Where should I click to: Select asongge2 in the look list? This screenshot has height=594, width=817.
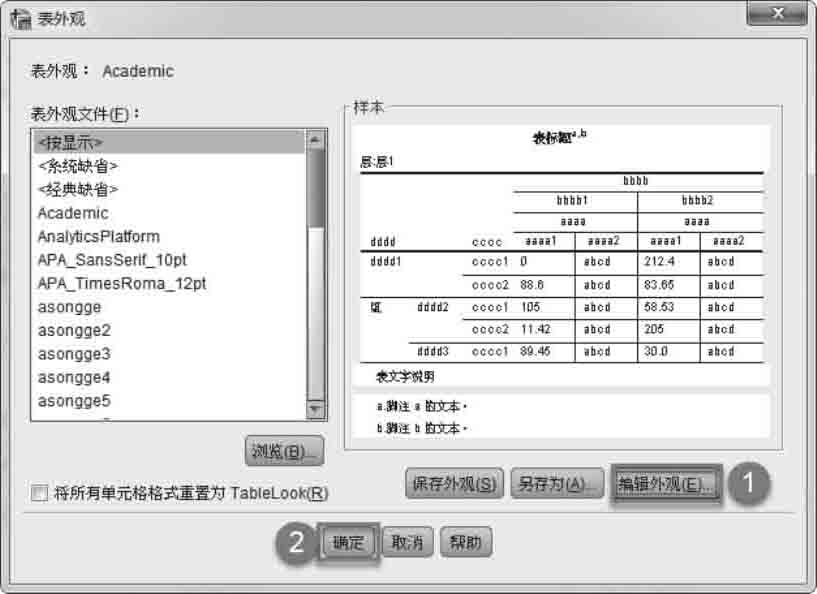tap(169, 330)
